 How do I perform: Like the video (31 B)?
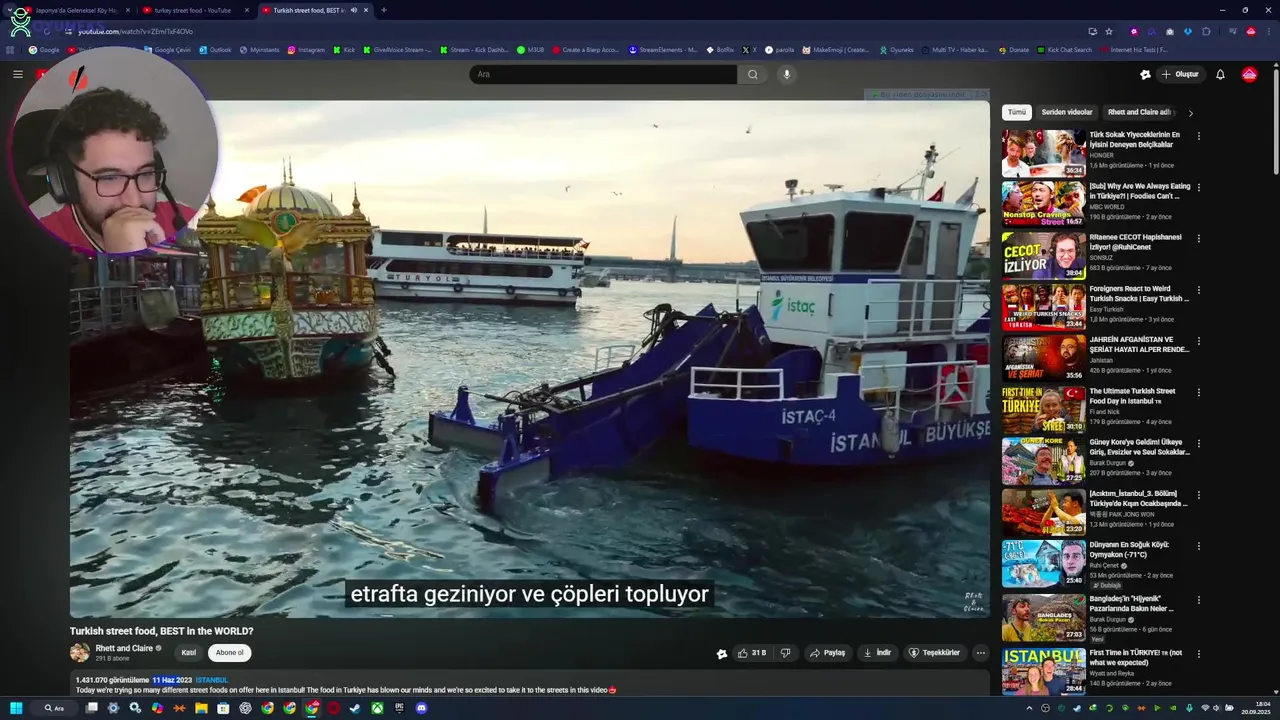click(x=751, y=653)
